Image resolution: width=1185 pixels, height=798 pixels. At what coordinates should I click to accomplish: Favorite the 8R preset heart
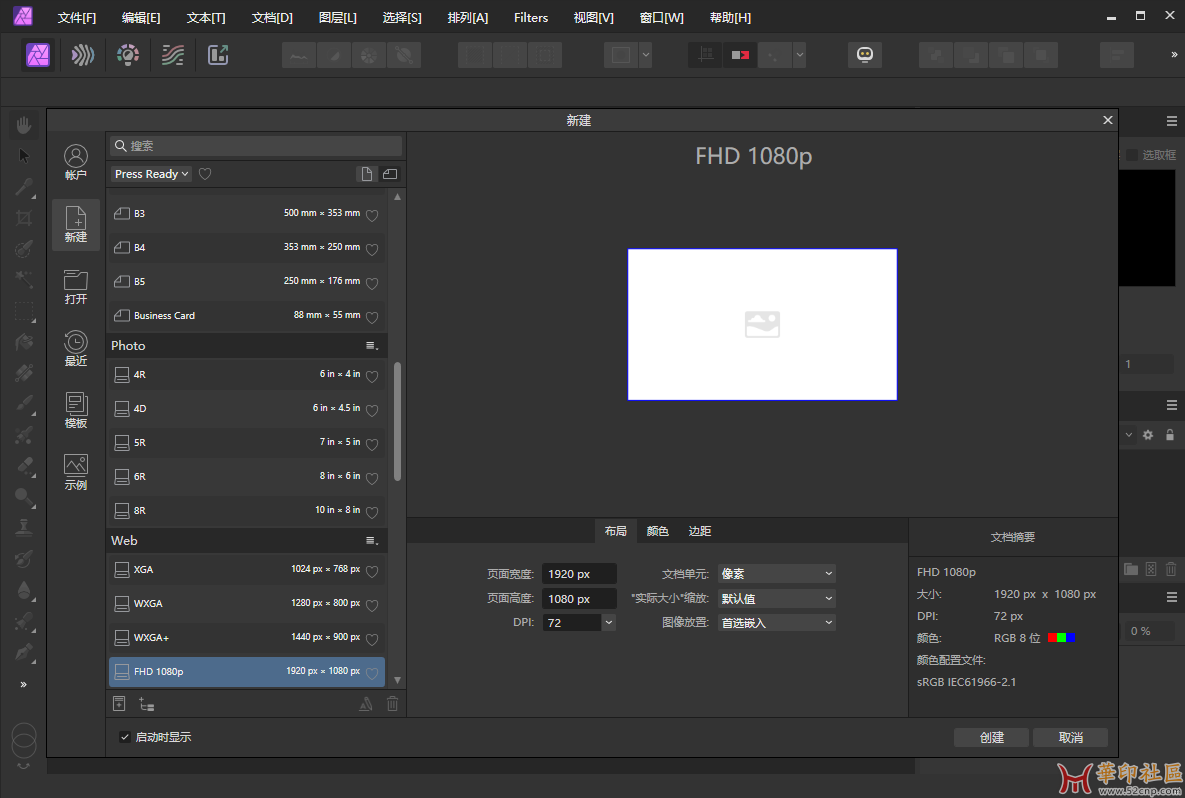[x=372, y=512]
